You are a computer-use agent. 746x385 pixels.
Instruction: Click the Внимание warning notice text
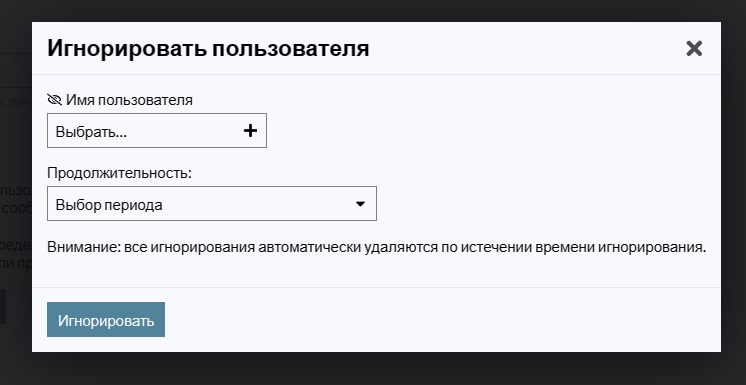point(377,247)
